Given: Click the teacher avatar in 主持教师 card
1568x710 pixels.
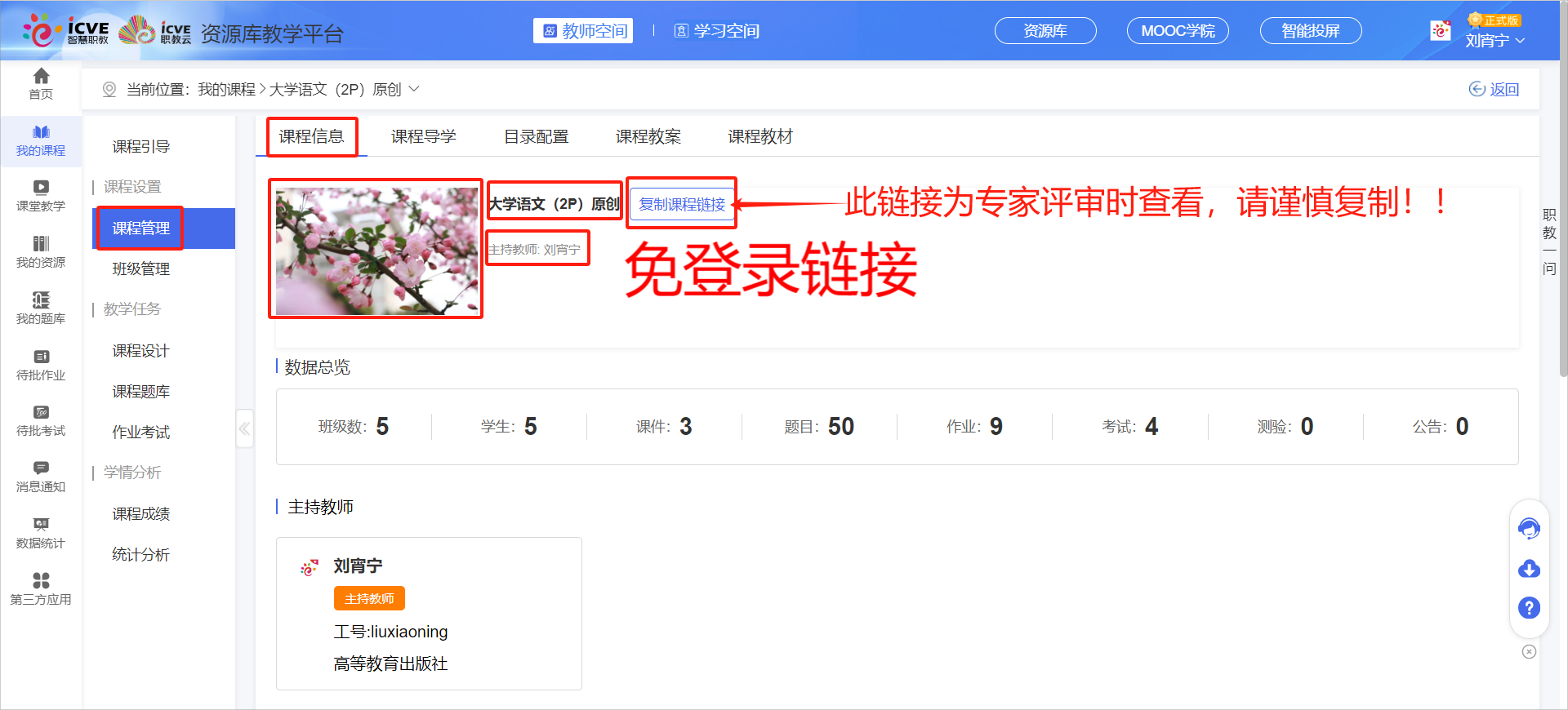Looking at the screenshot, I should coord(310,568).
